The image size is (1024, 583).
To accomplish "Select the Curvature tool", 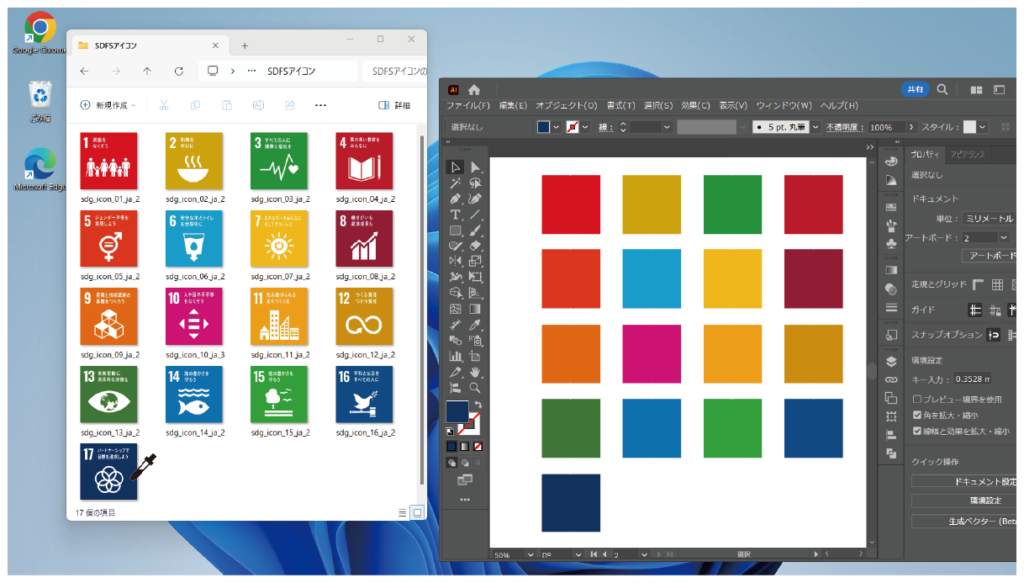I will click(475, 198).
